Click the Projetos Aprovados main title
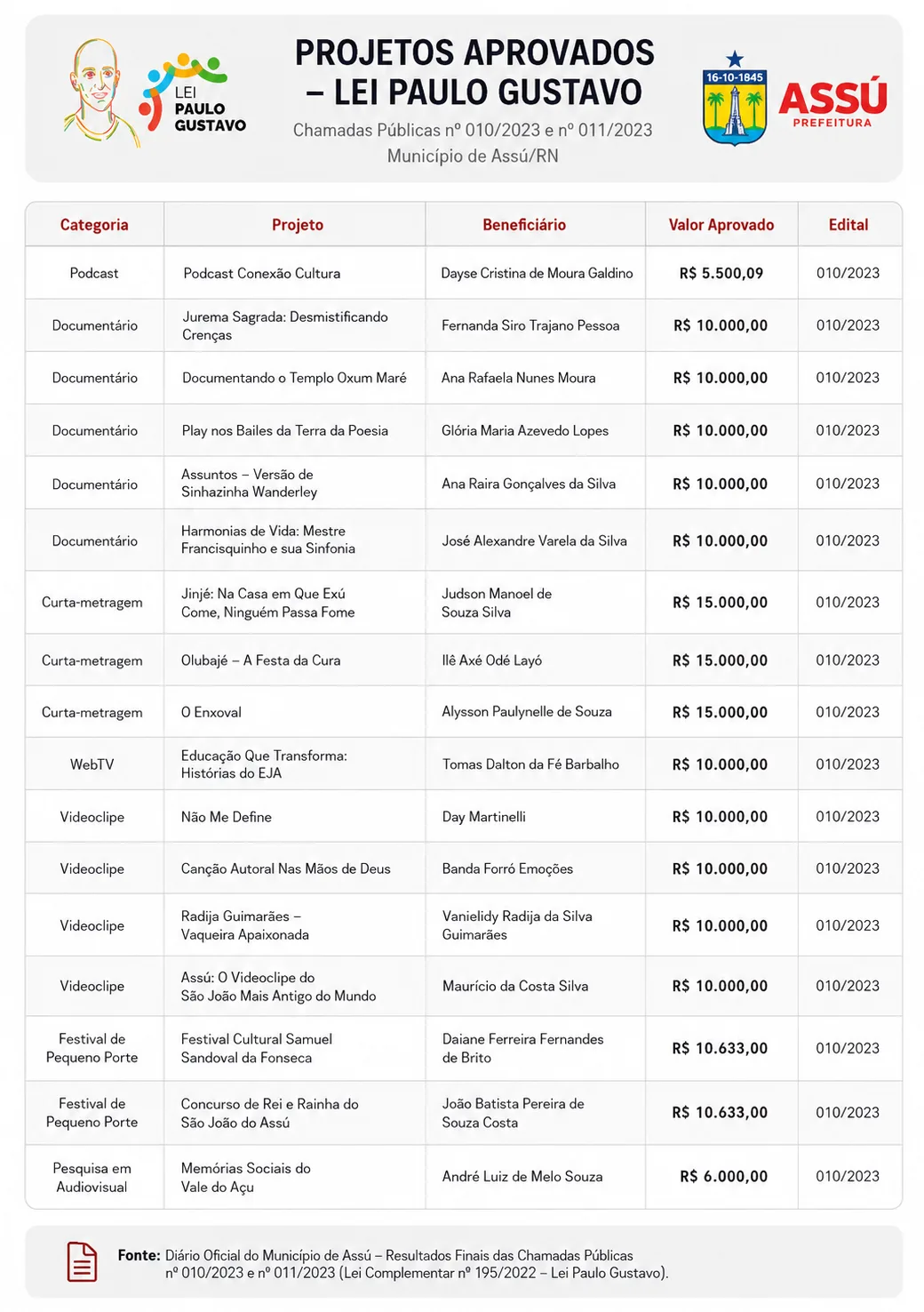Image resolution: width=924 pixels, height=1312 pixels. pyautogui.click(x=474, y=72)
